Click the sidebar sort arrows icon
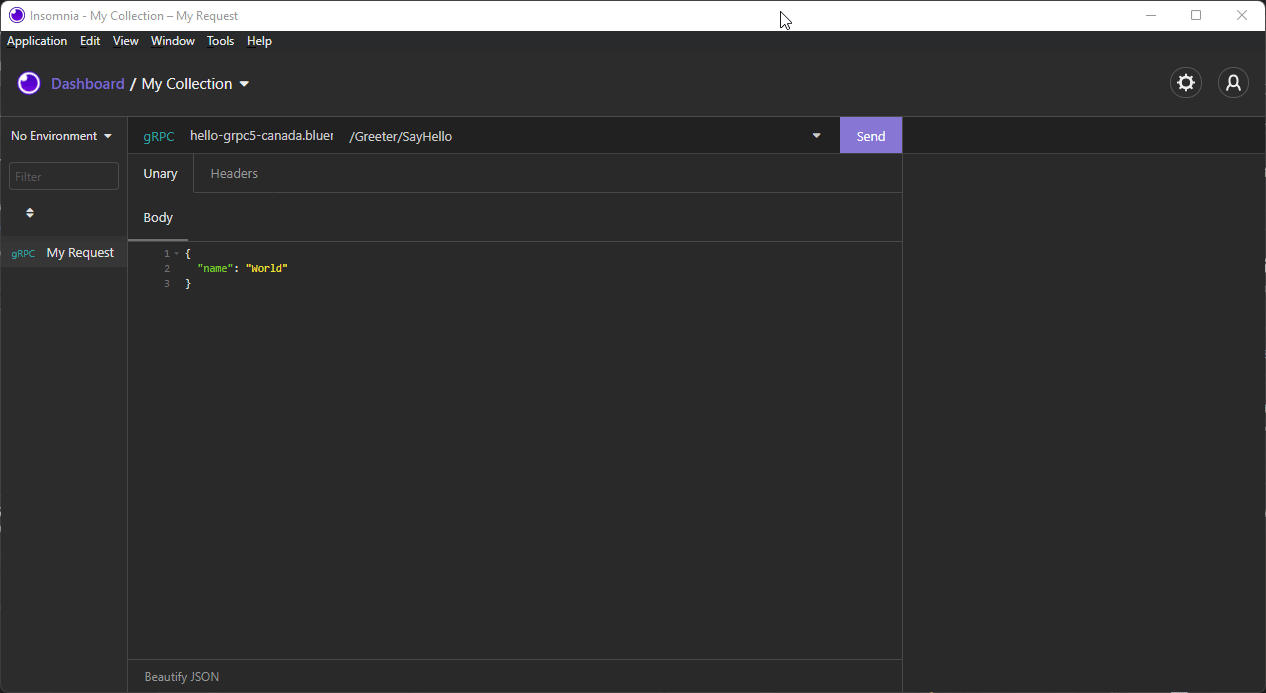Viewport: 1266px width, 693px height. 30,213
